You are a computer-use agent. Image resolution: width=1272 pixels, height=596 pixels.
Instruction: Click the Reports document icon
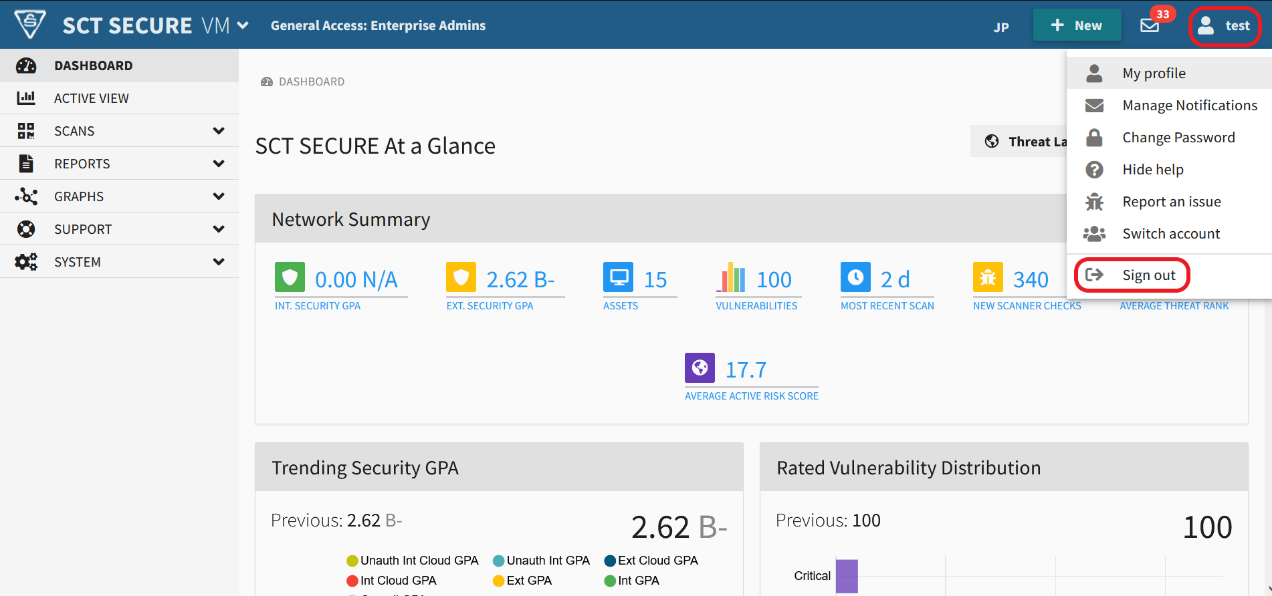(x=26, y=164)
